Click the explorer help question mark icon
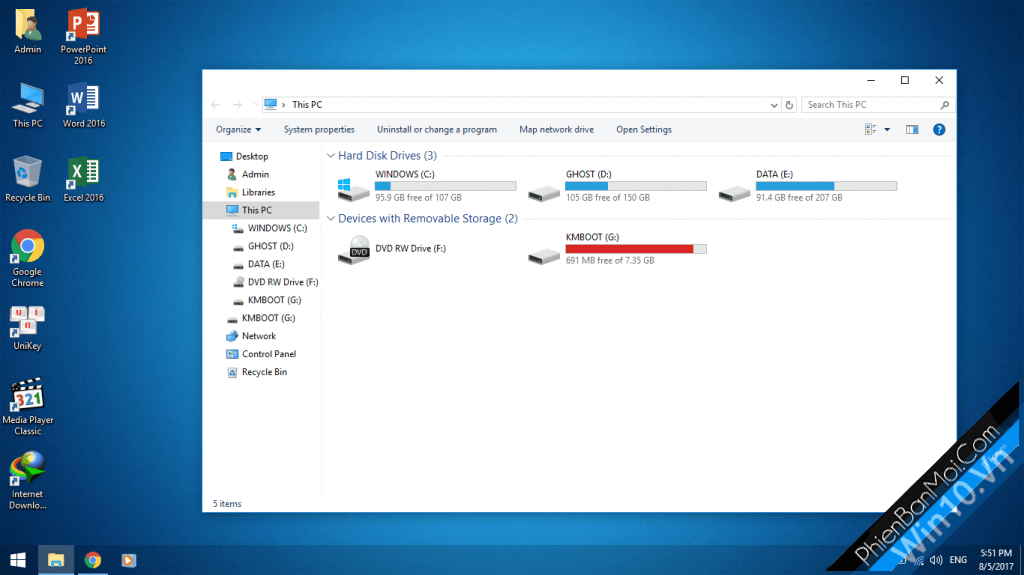Image resolution: width=1024 pixels, height=575 pixels. pyautogui.click(x=939, y=129)
